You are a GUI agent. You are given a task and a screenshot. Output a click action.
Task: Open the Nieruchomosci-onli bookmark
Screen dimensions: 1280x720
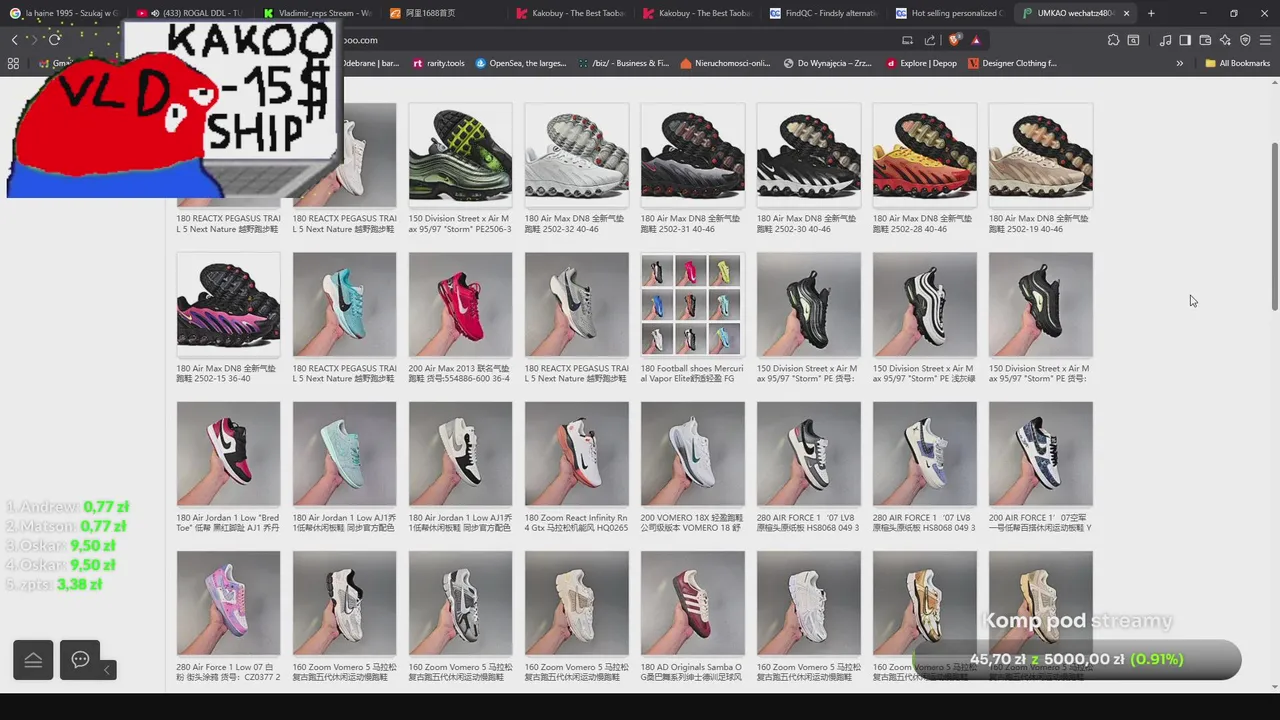(726, 63)
